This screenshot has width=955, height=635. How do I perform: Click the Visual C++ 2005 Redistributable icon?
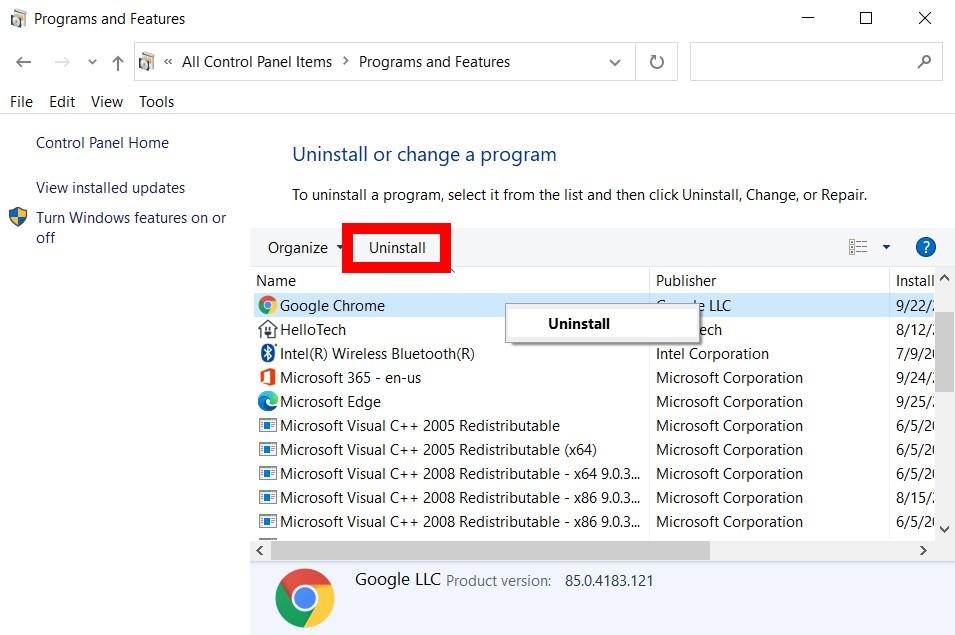point(266,425)
